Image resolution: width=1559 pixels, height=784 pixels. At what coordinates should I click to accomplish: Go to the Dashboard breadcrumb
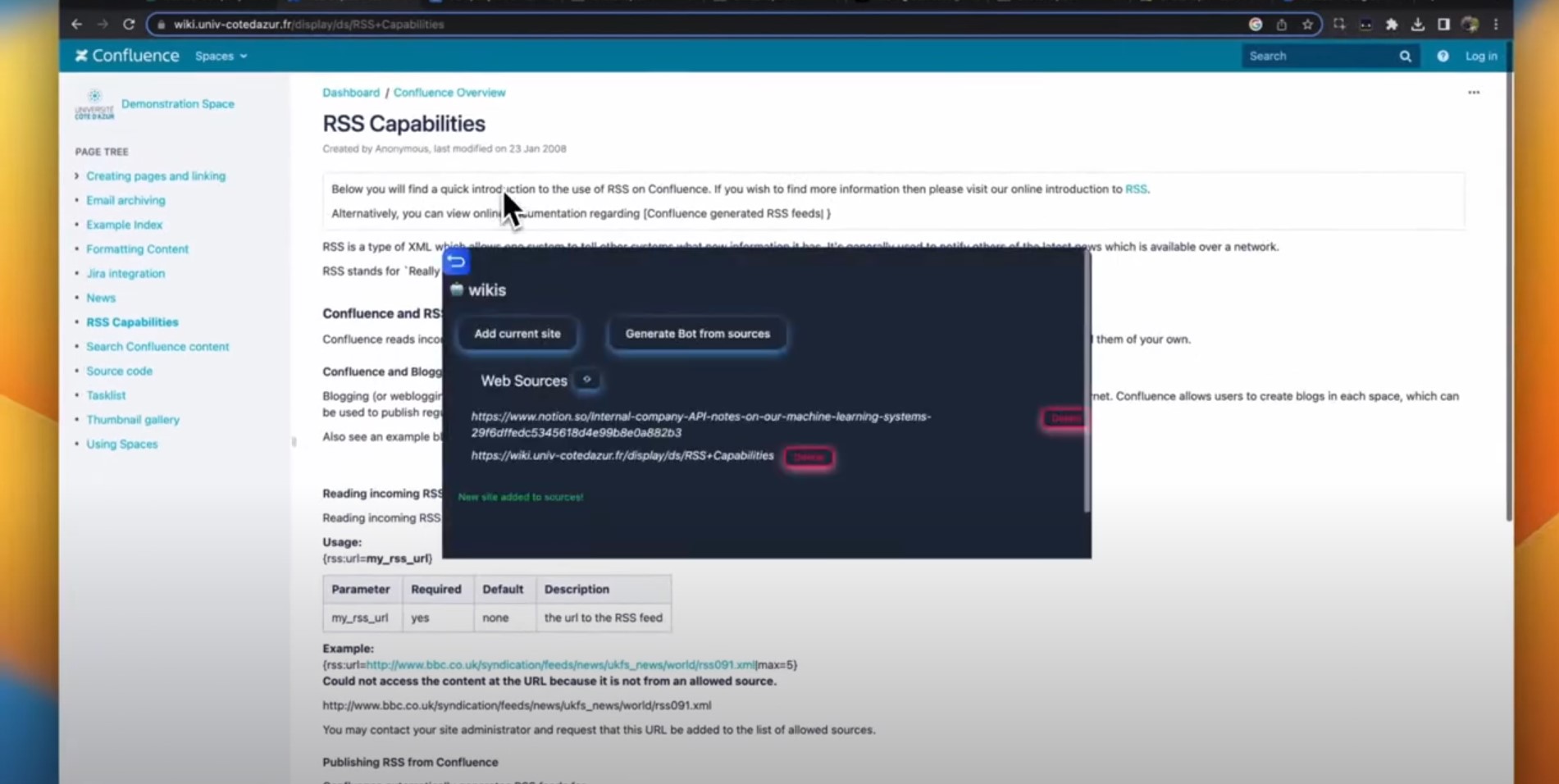click(x=351, y=93)
